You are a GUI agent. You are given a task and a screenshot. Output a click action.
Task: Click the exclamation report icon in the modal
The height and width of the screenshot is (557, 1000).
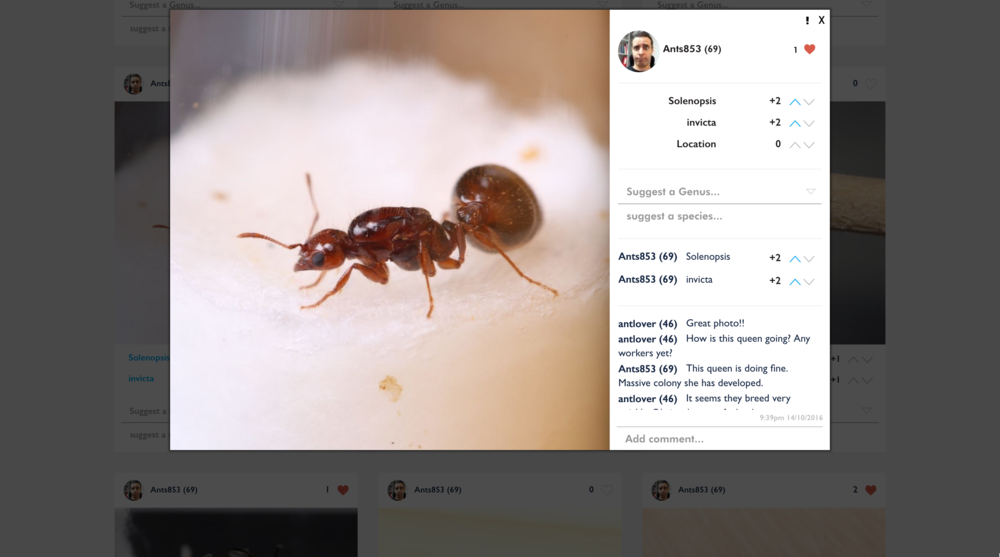tap(807, 20)
